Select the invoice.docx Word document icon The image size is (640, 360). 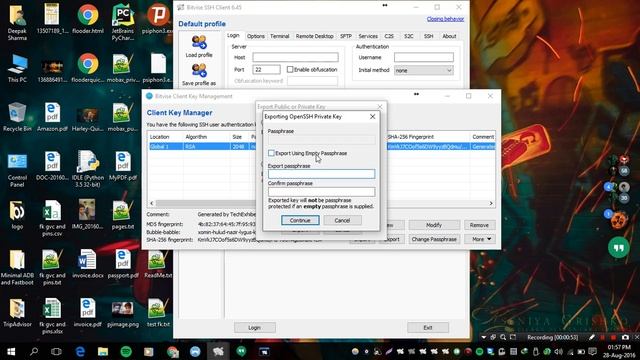pos(87,264)
